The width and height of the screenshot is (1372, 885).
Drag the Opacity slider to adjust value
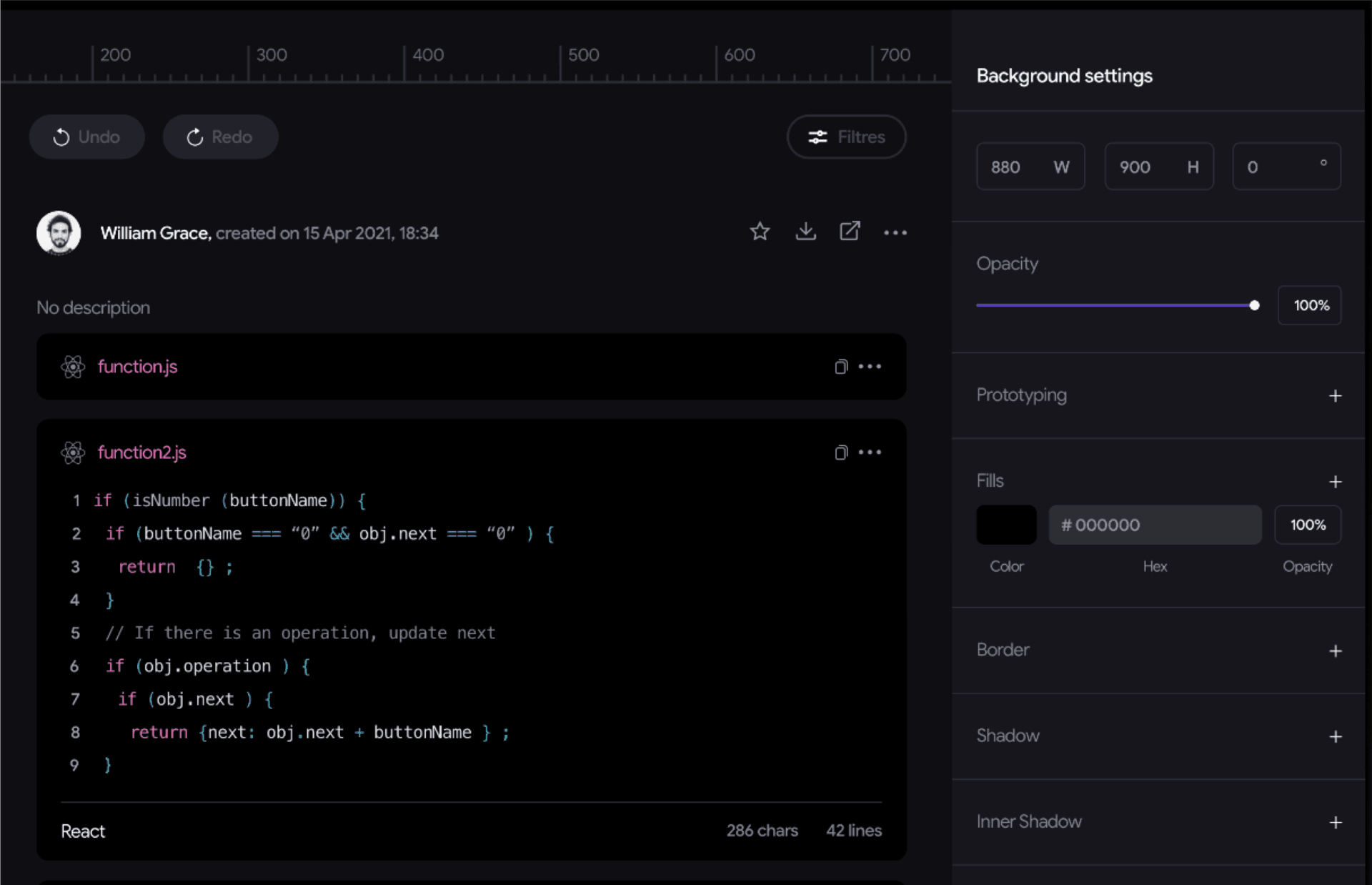[x=1255, y=305]
